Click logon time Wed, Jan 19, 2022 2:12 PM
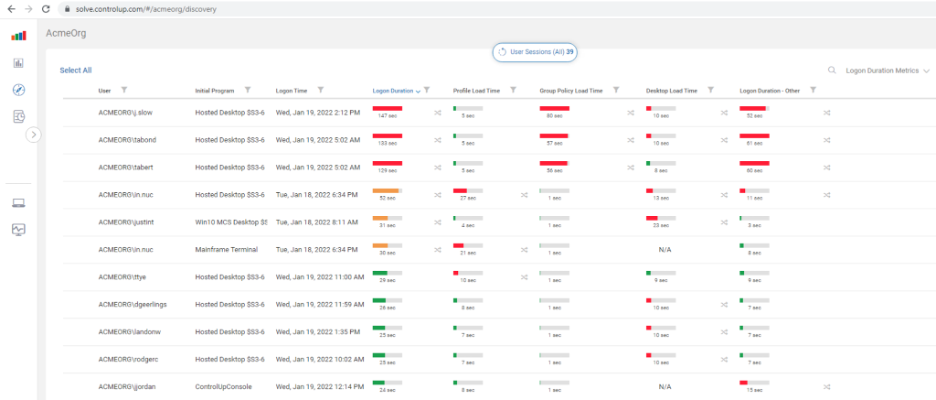Image resolution: width=936 pixels, height=400 pixels. point(318,112)
